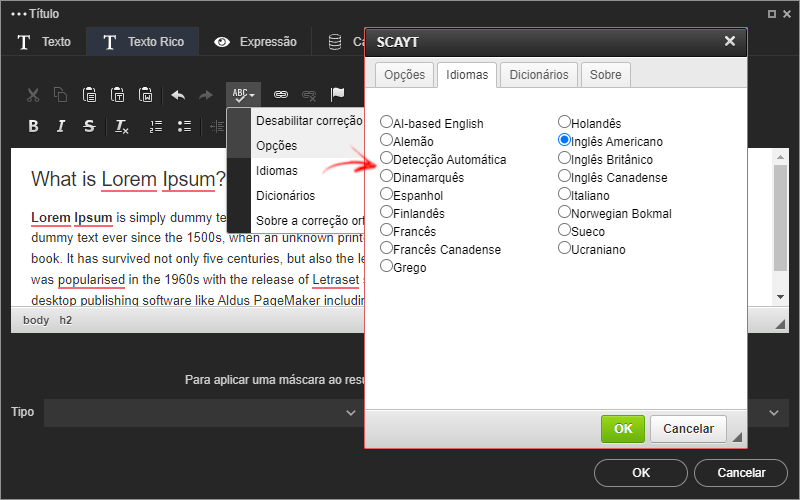Select the Ucraniano language
This screenshot has height=500, width=800.
pyautogui.click(x=564, y=248)
